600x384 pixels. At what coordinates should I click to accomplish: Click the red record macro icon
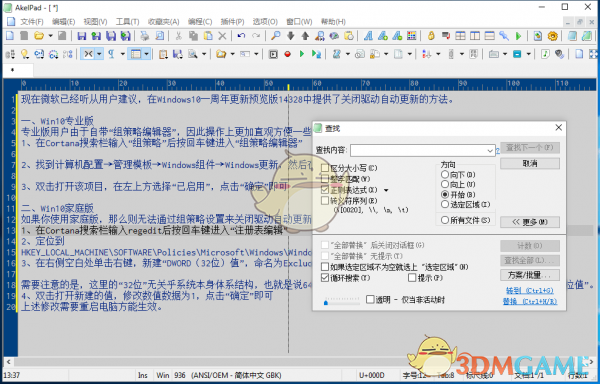pos(287,54)
